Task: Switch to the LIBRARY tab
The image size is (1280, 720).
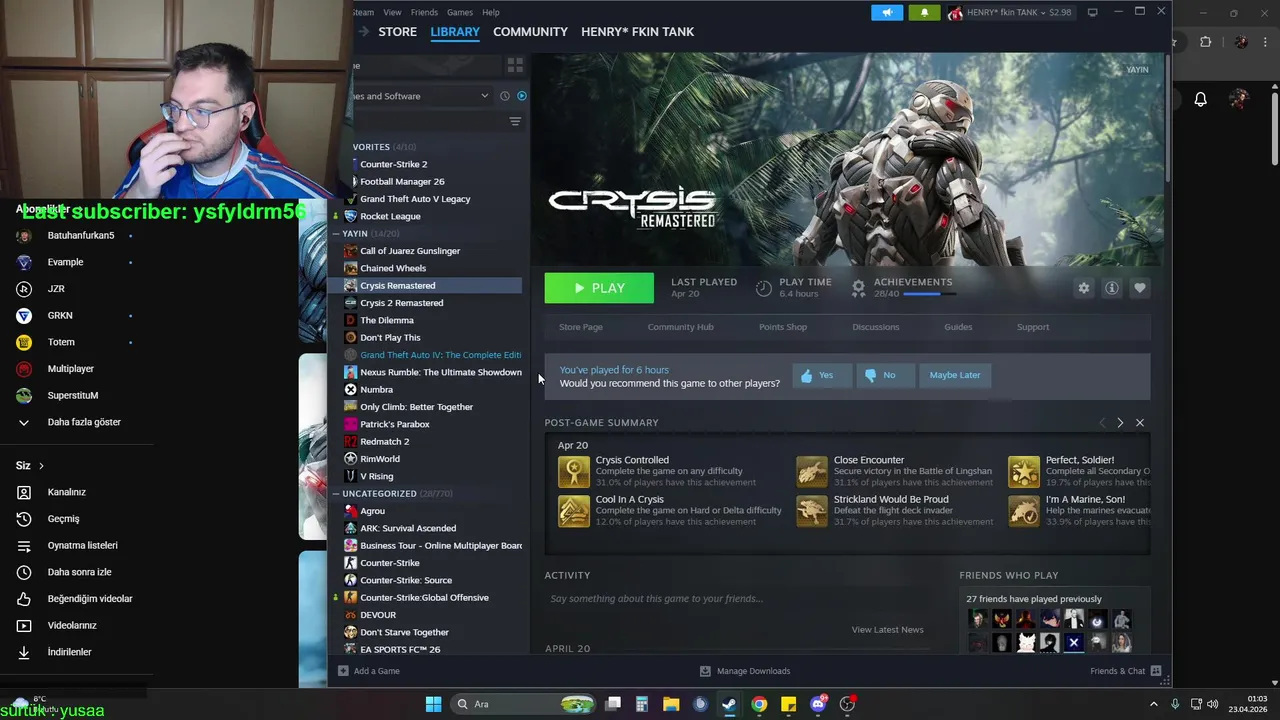Action: [x=455, y=32]
